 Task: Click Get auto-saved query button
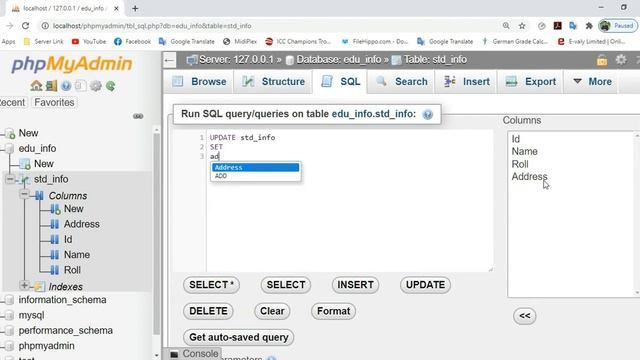point(239,338)
